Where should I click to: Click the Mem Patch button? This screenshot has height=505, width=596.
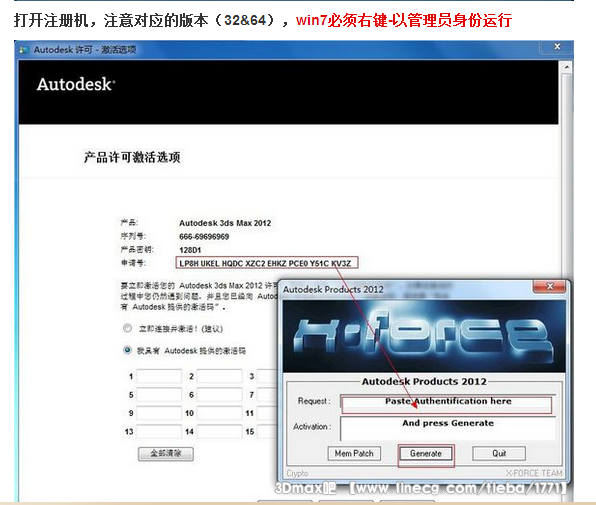(354, 453)
